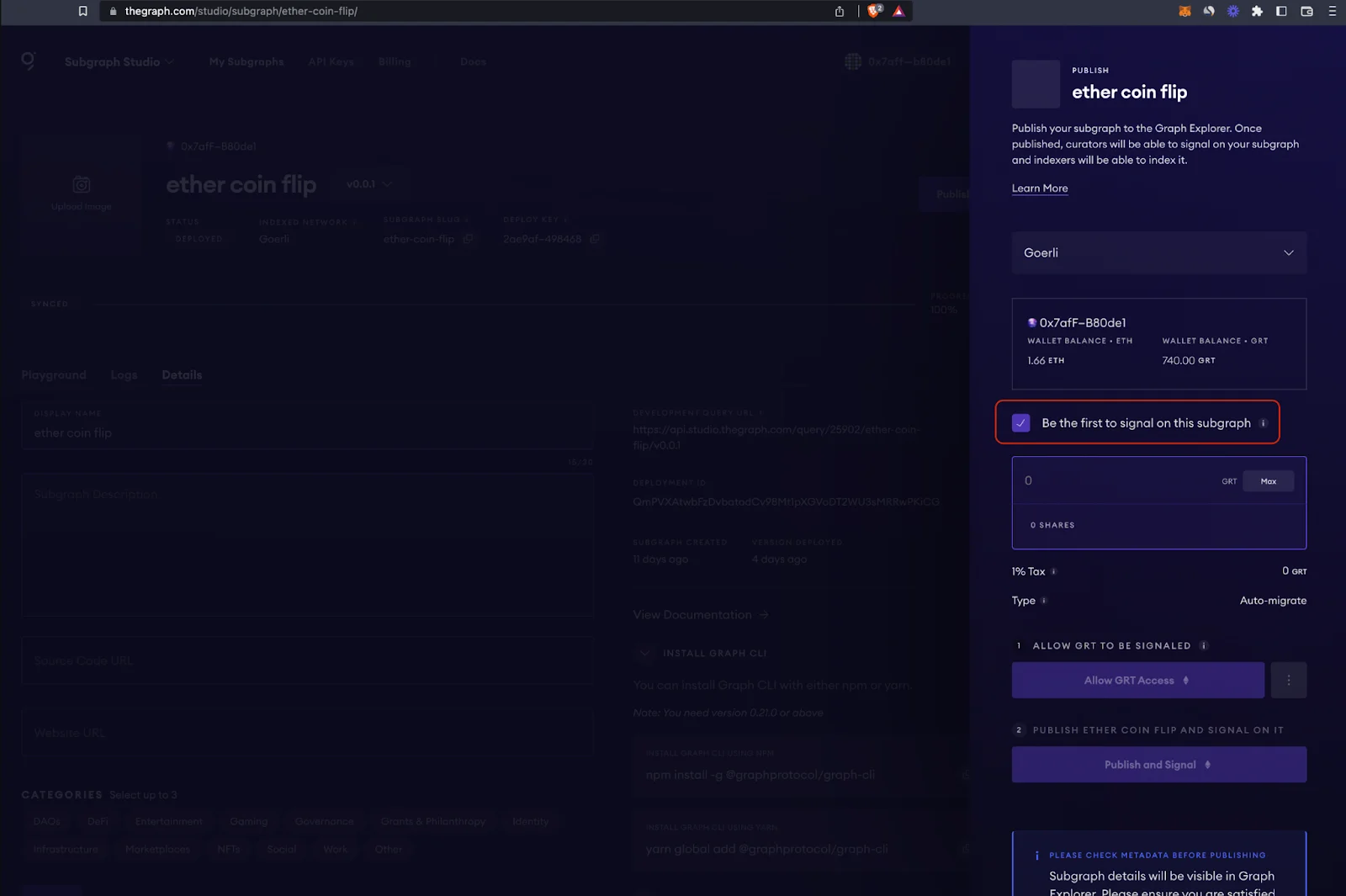Click the ether coin flip display name field
The width and height of the screenshot is (1346, 896).
[x=307, y=427]
